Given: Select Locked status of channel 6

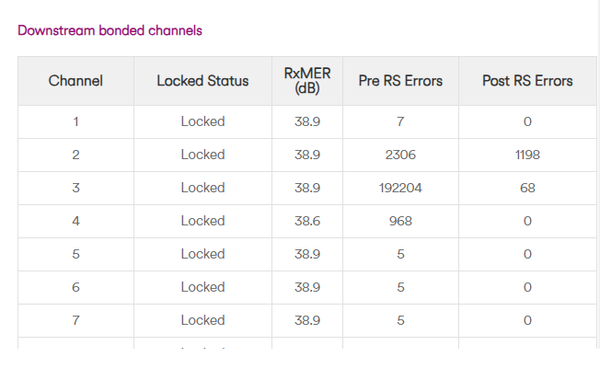Looking at the screenshot, I should coord(203,287).
